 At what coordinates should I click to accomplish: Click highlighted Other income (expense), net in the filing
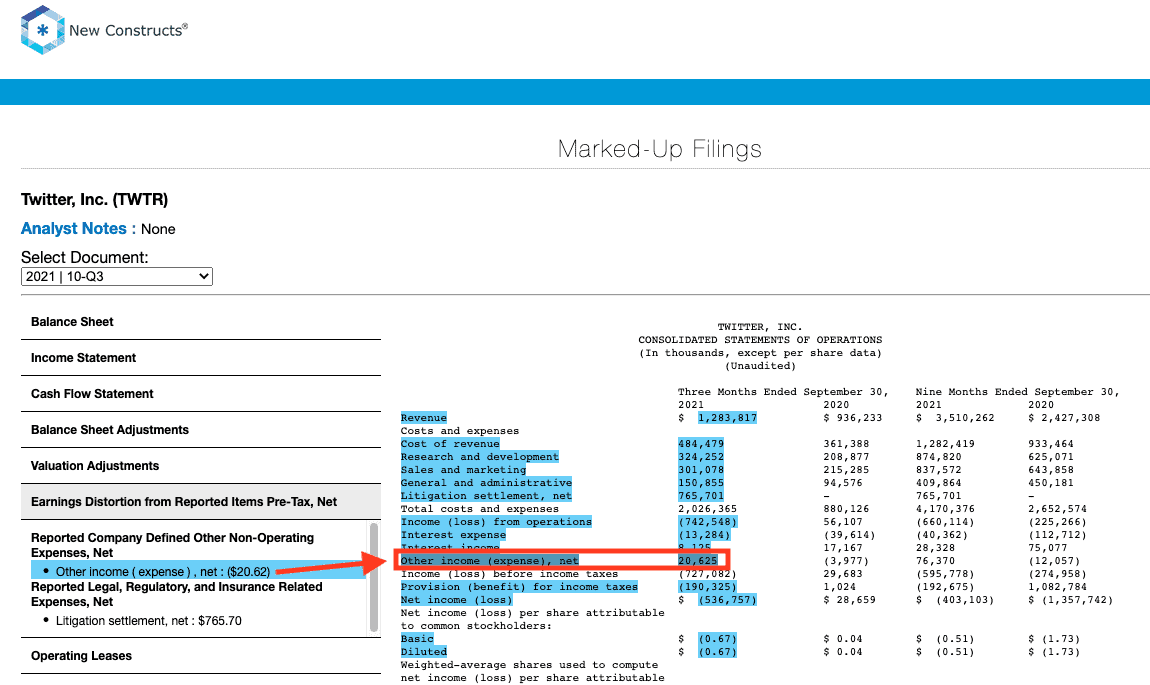(x=489, y=561)
